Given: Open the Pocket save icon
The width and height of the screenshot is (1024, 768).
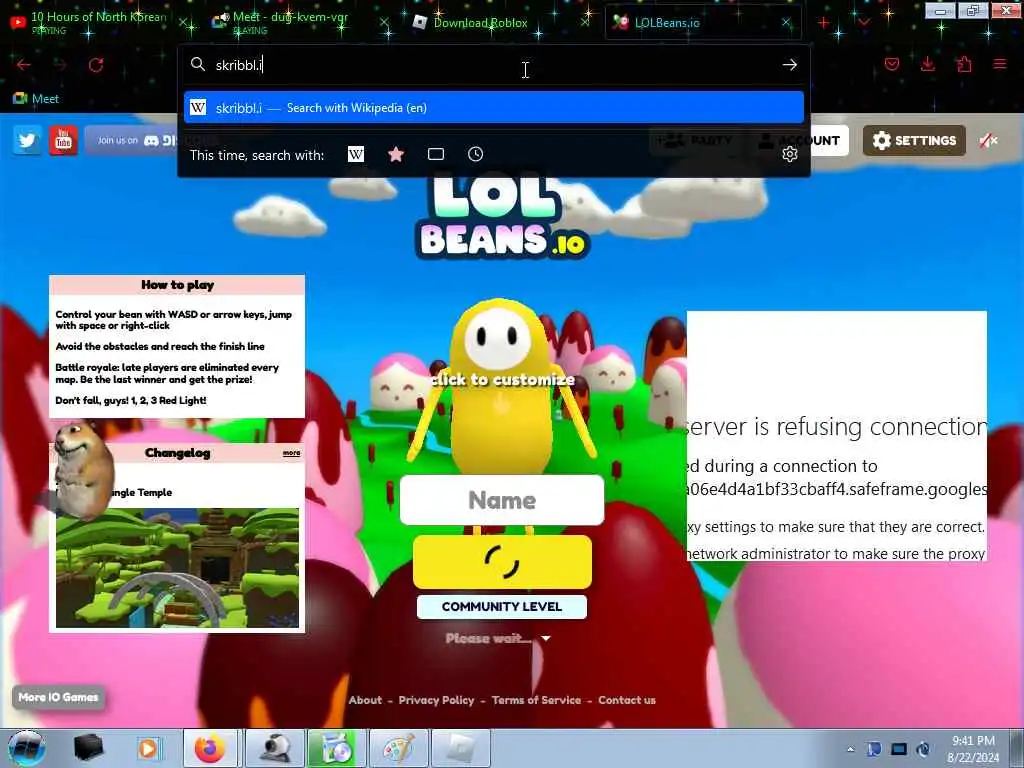Looking at the screenshot, I should [x=891, y=64].
